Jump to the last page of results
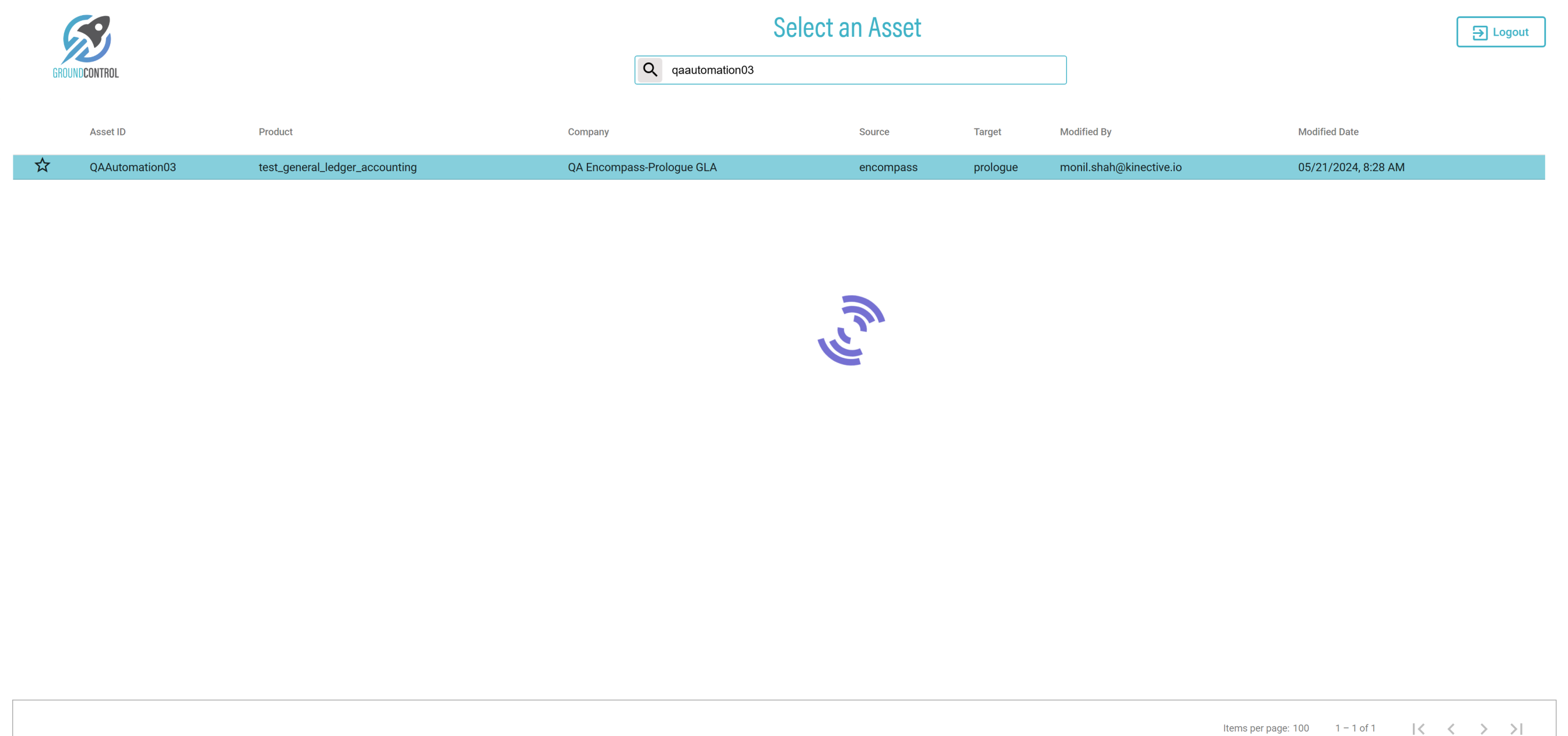The image size is (1568, 736). coord(1516,728)
